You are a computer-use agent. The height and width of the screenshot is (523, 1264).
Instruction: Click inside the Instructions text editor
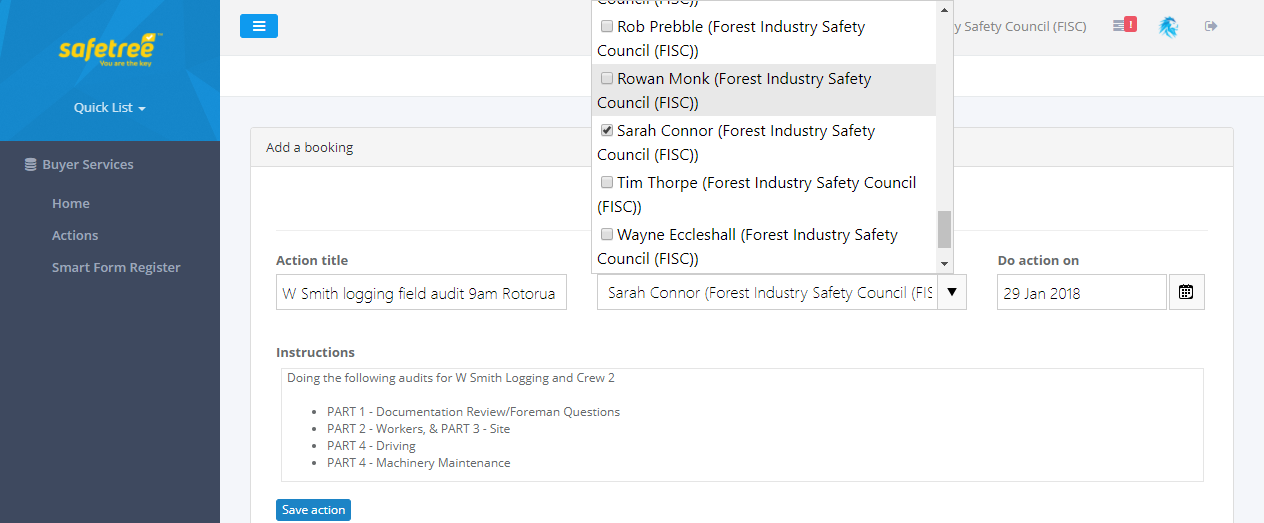click(742, 425)
